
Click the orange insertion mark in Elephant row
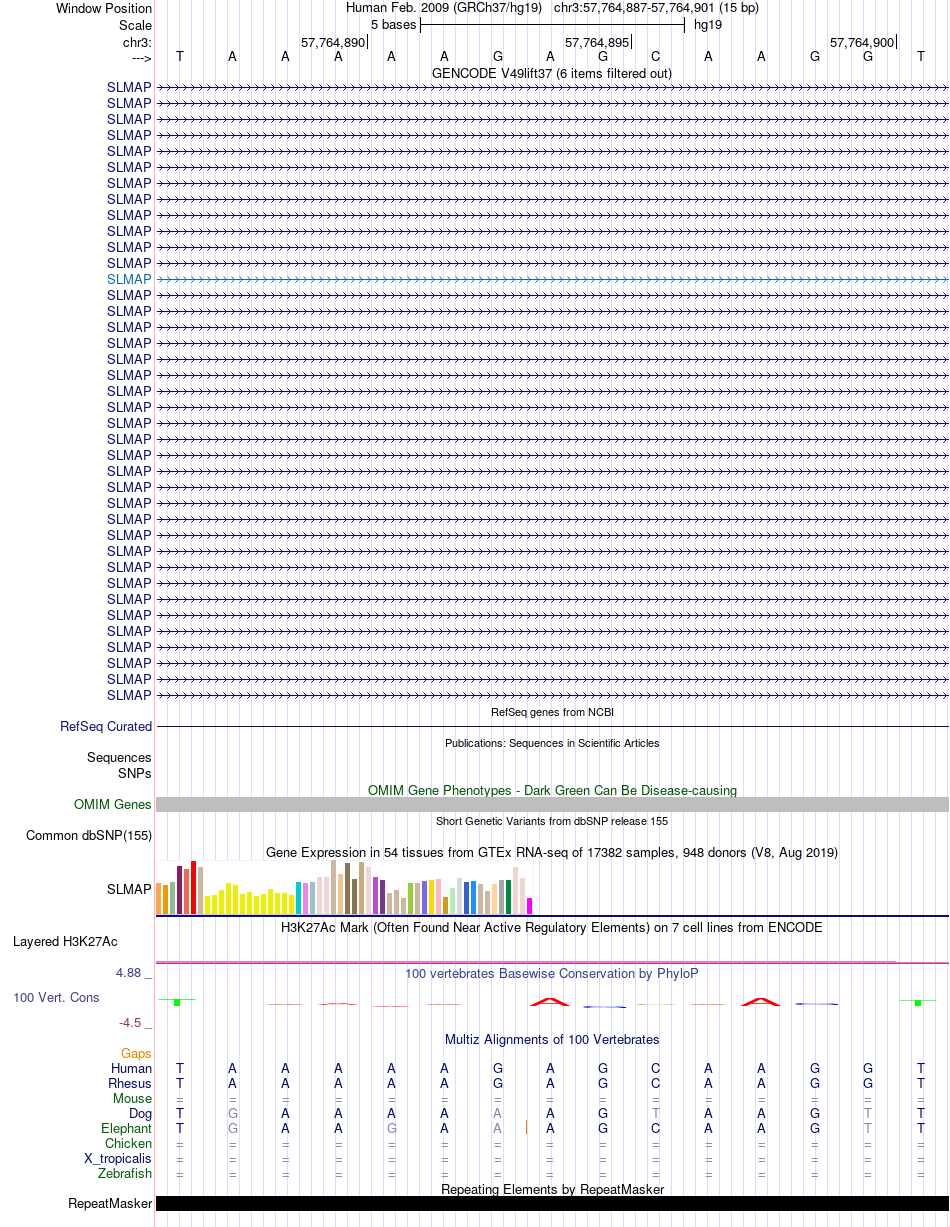tap(526, 1128)
